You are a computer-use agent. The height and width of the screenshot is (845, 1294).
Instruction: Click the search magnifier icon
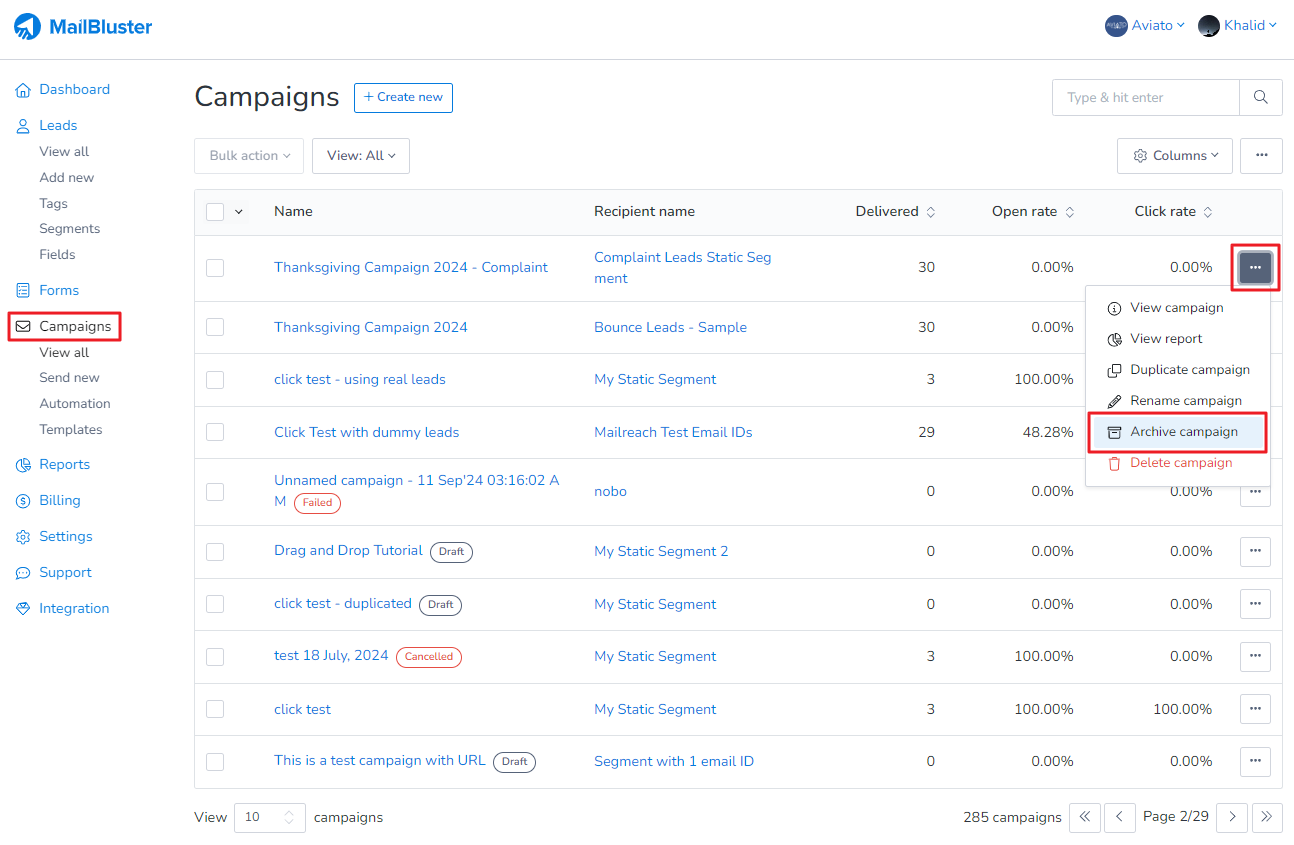tap(1260, 97)
